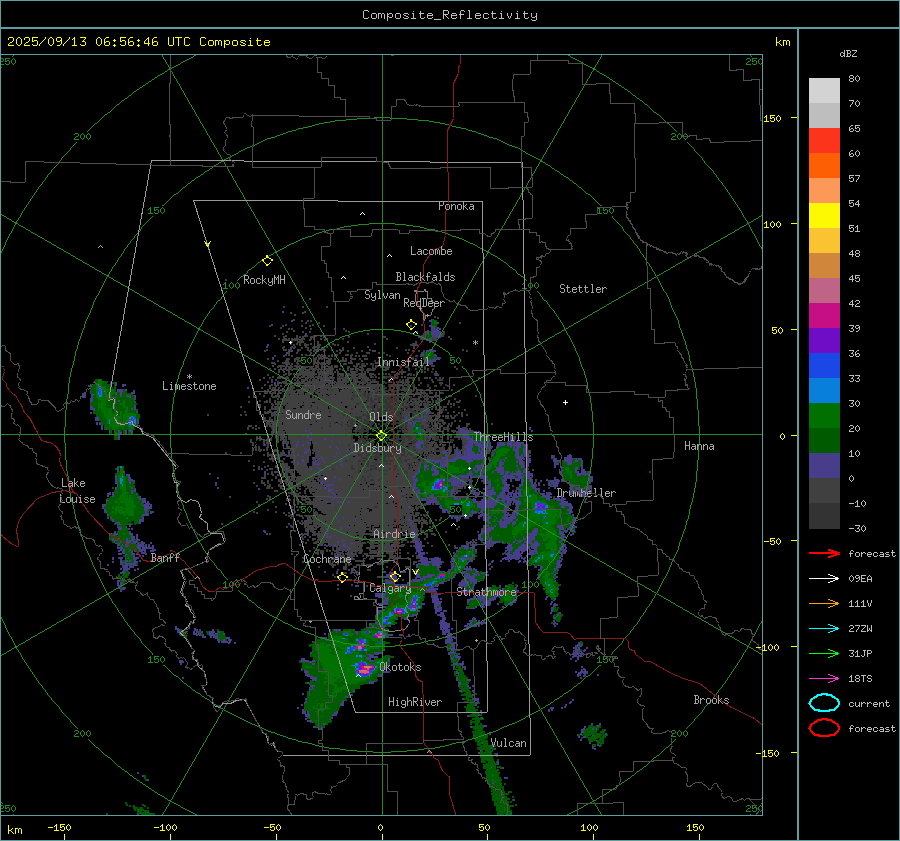Click the yellow diamond marker beside RockyMH

pyautogui.click(x=267, y=261)
